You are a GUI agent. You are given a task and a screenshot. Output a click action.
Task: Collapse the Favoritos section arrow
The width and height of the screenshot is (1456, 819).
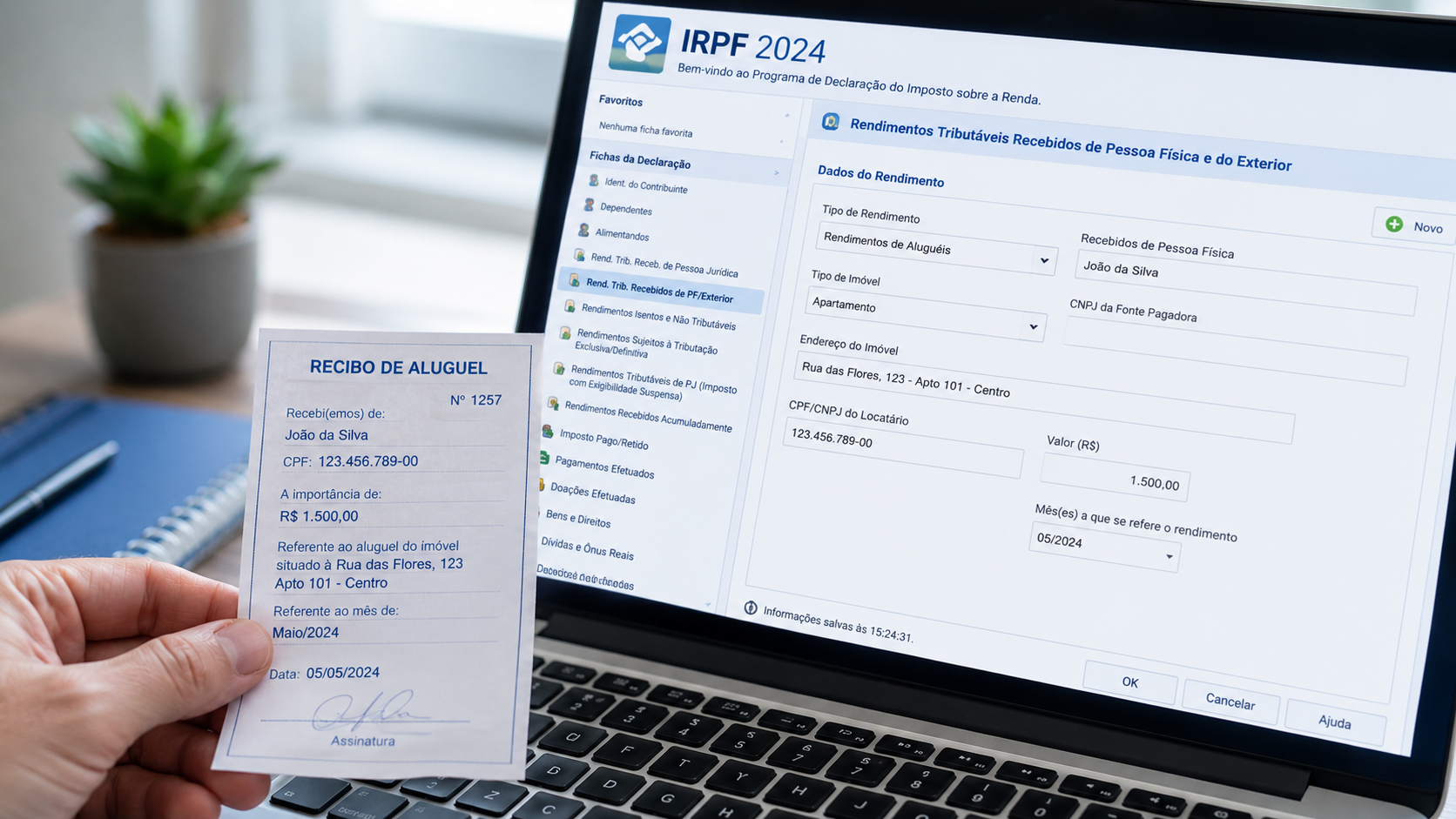[786, 115]
